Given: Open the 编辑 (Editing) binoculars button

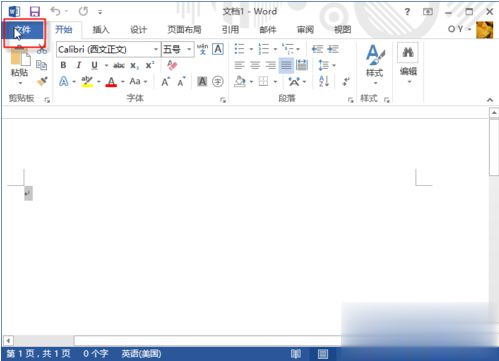Looking at the screenshot, I should [408, 63].
